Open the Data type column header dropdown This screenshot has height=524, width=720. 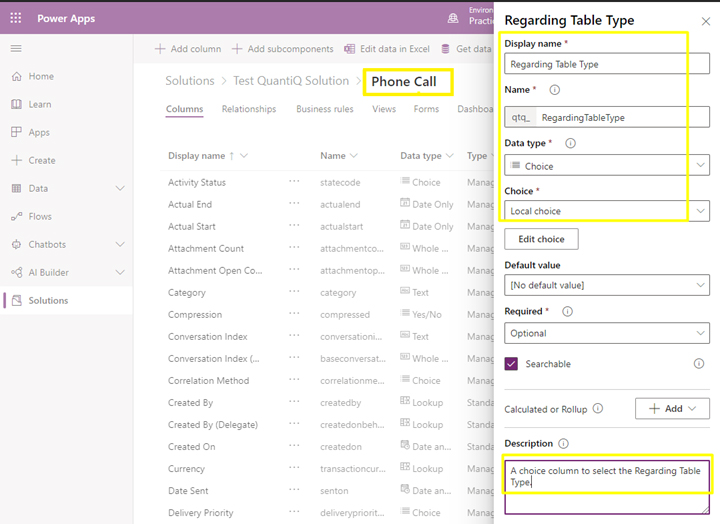pyautogui.click(x=450, y=156)
